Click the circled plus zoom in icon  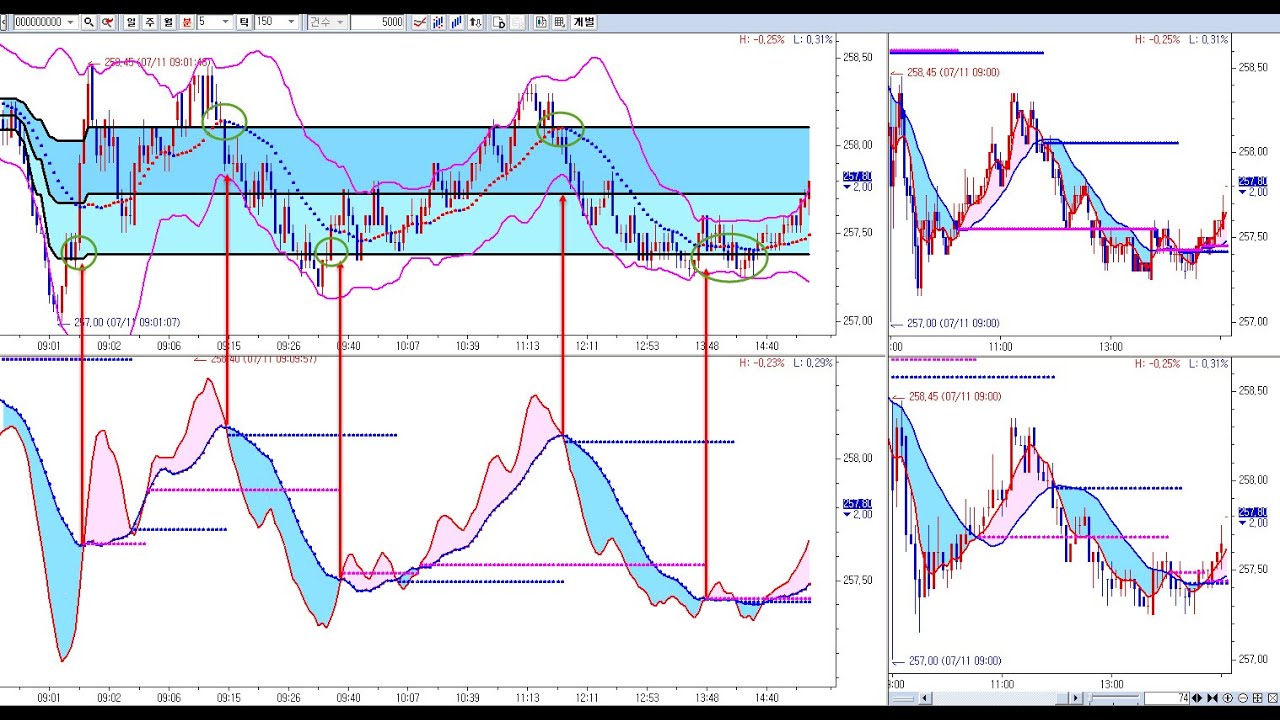(1228, 698)
